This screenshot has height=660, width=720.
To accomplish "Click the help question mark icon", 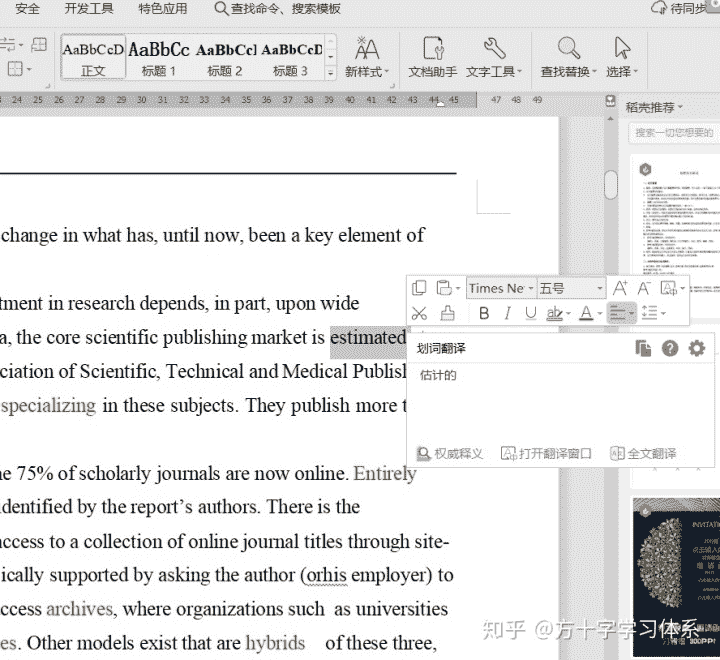I will [x=670, y=348].
